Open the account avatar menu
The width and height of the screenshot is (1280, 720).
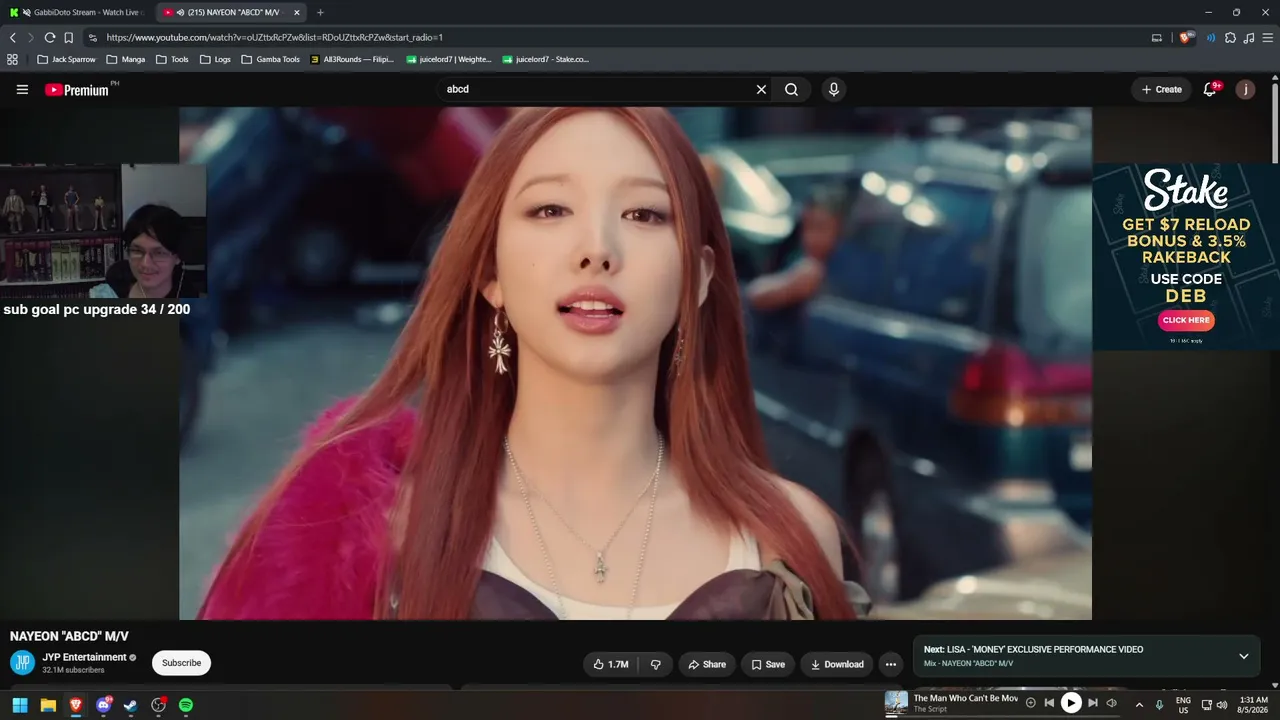tap(1245, 89)
